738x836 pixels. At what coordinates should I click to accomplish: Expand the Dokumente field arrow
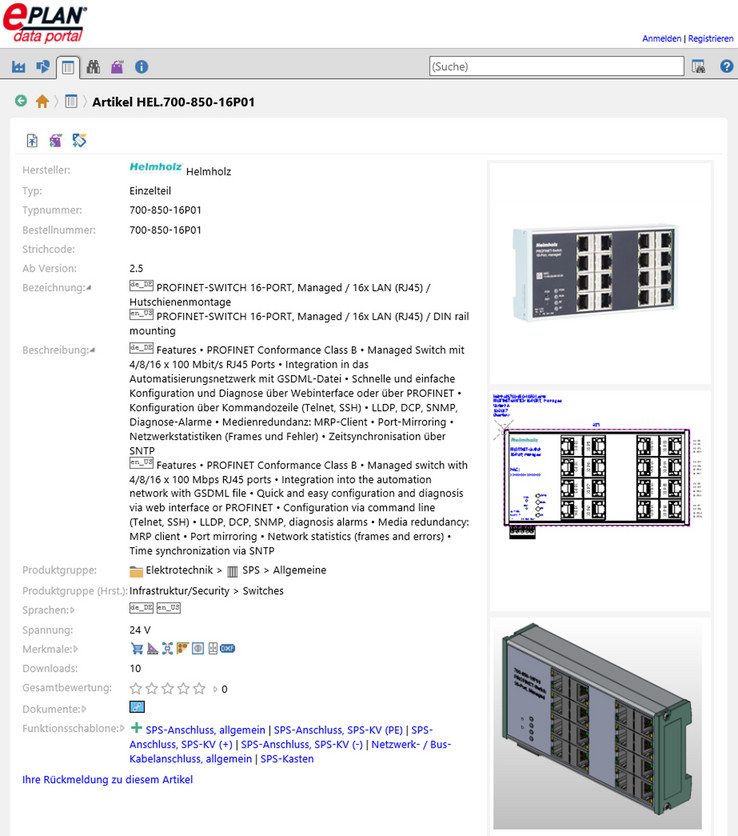[x=84, y=709]
